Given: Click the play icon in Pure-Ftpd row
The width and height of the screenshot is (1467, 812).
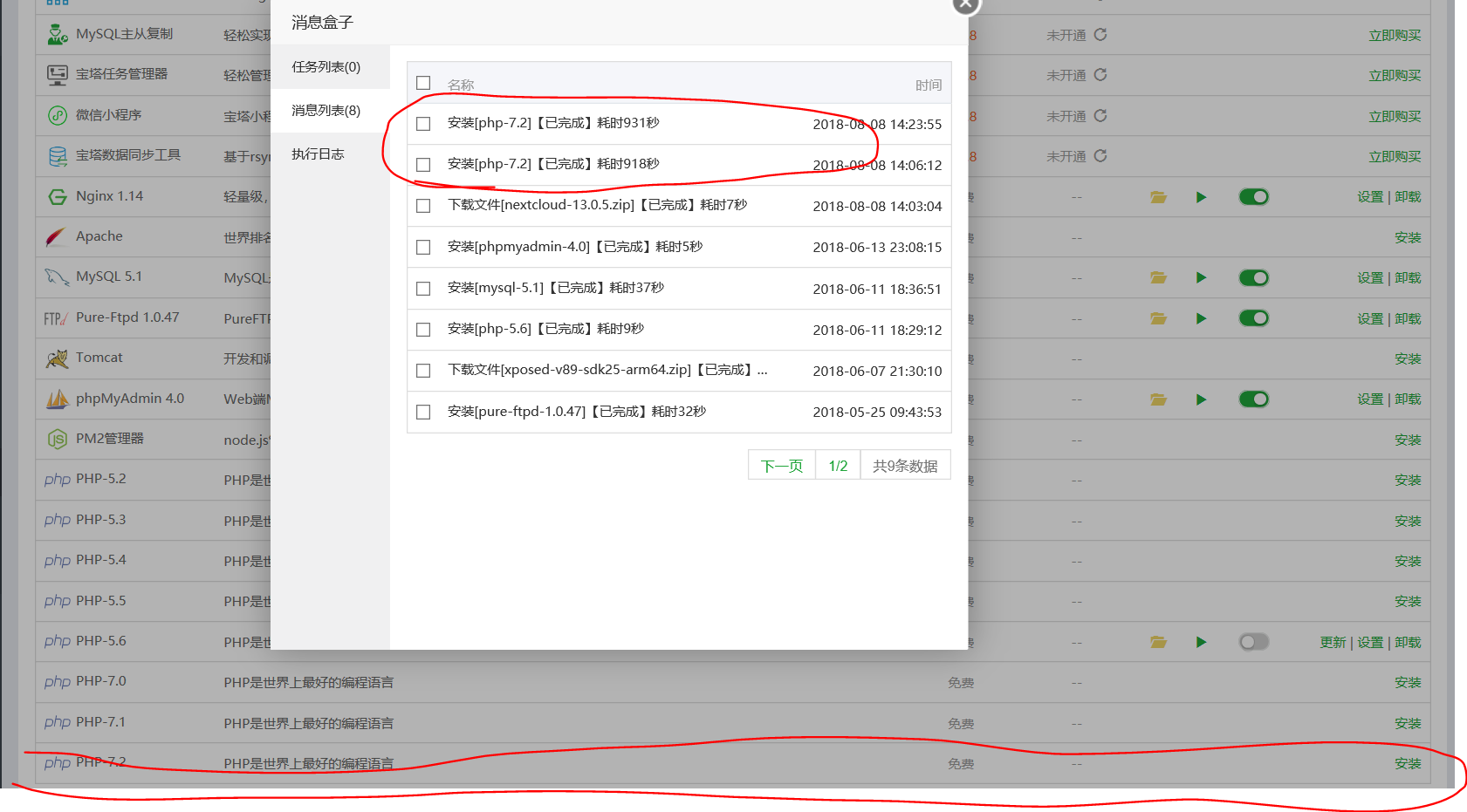Looking at the screenshot, I should [1202, 318].
